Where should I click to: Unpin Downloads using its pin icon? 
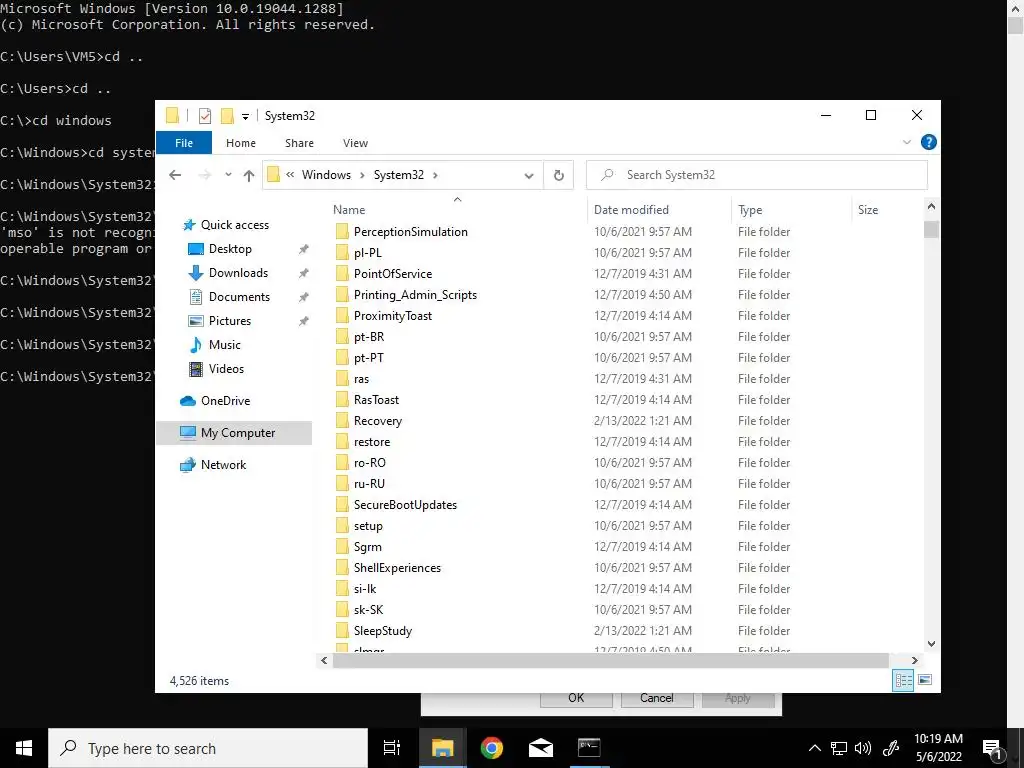click(x=304, y=273)
